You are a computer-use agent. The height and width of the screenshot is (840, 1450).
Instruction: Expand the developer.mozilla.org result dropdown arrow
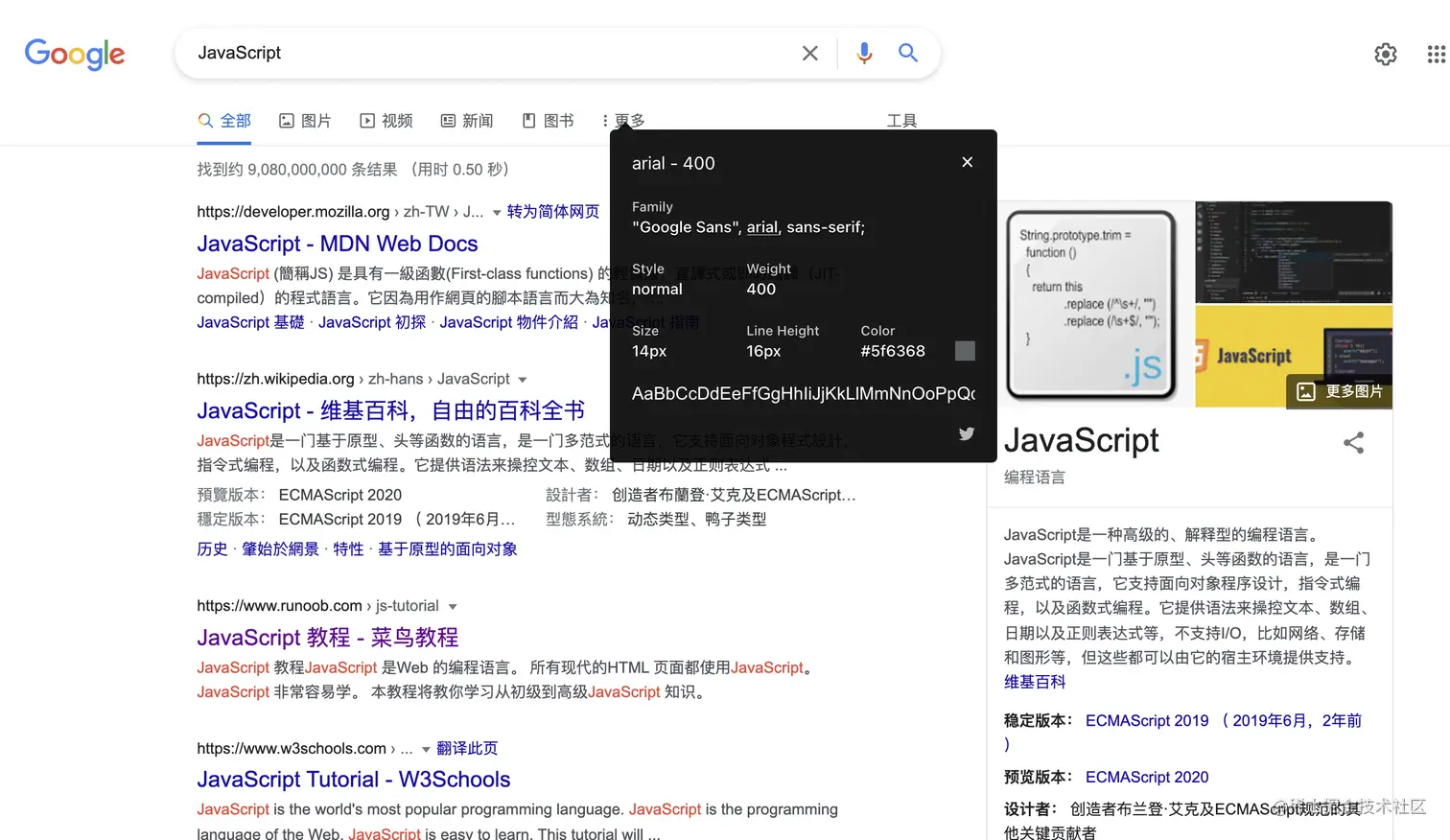497,213
